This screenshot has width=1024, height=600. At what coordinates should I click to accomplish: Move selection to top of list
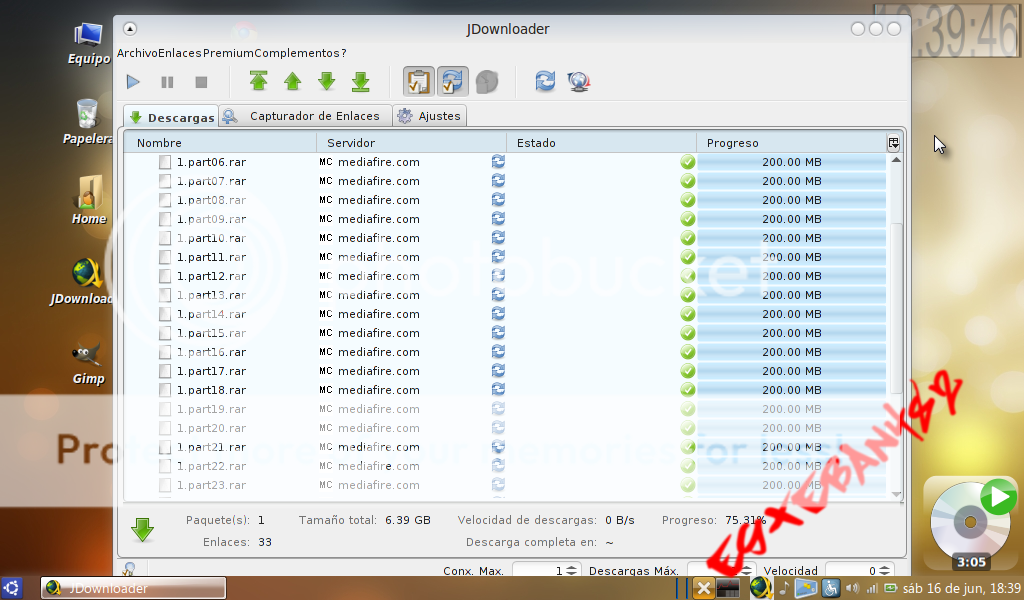tap(259, 81)
